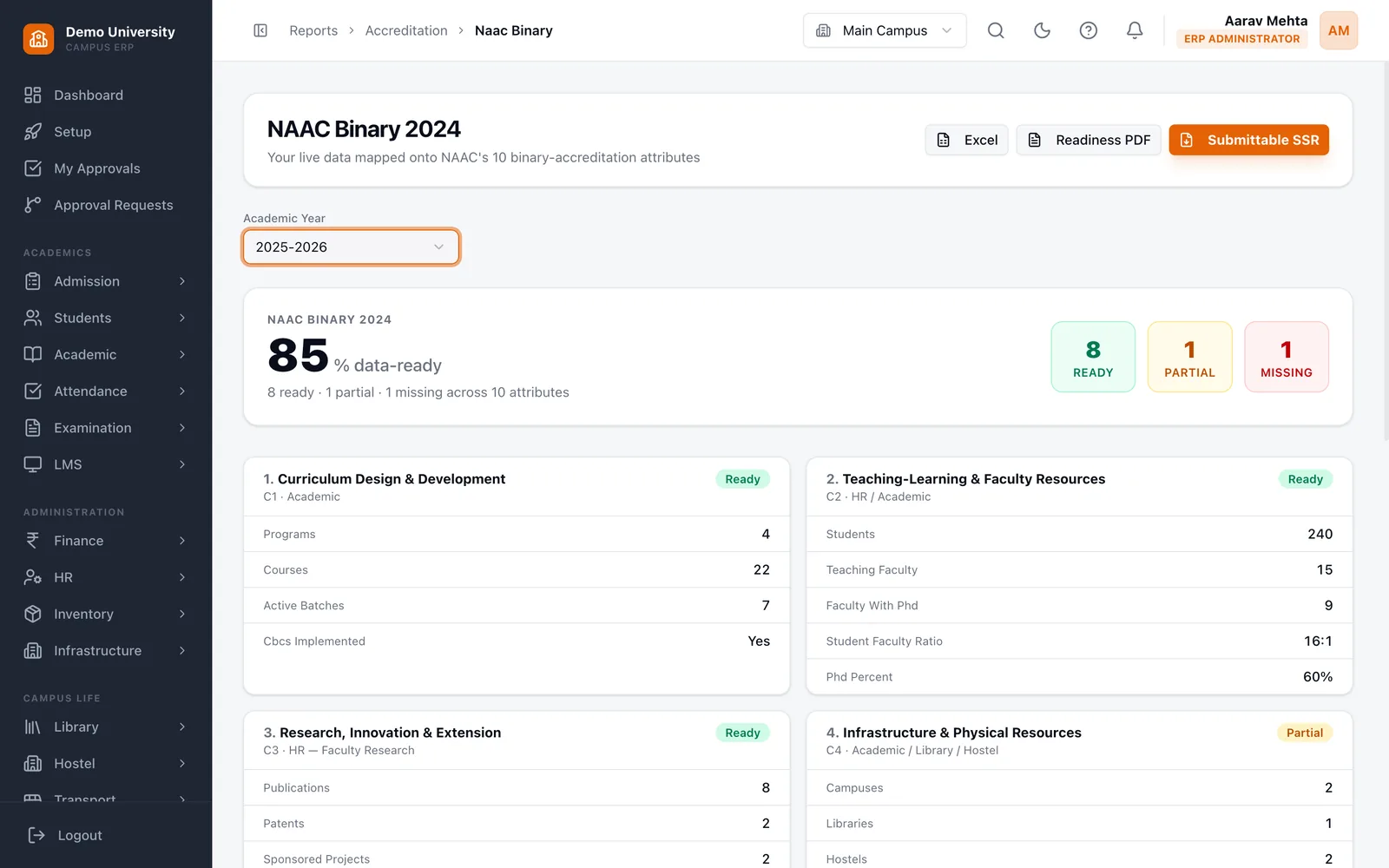This screenshot has width=1389, height=868.
Task: Expand the Hostel submenu chevron
Action: tap(182, 764)
